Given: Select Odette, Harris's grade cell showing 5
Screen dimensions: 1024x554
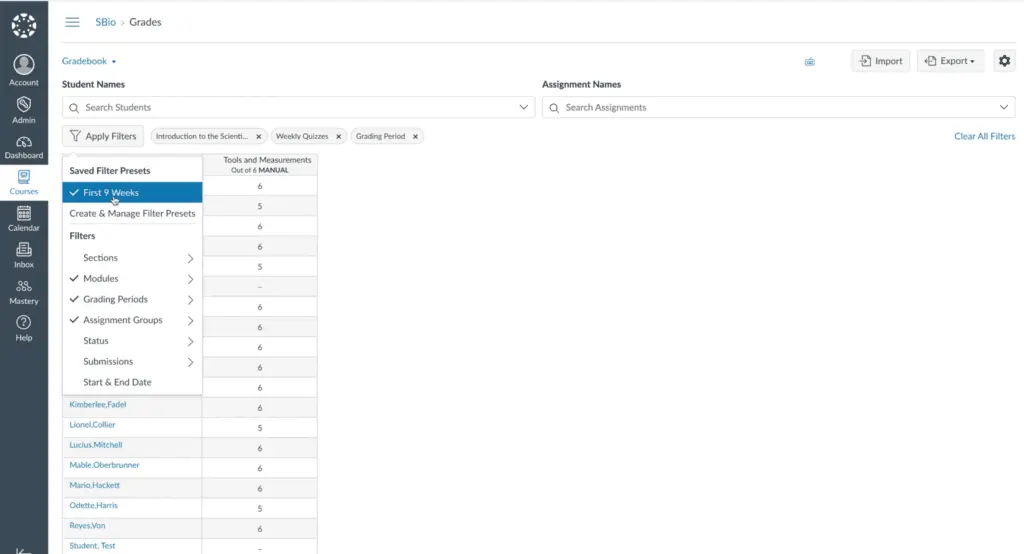Looking at the screenshot, I should (x=260, y=508).
